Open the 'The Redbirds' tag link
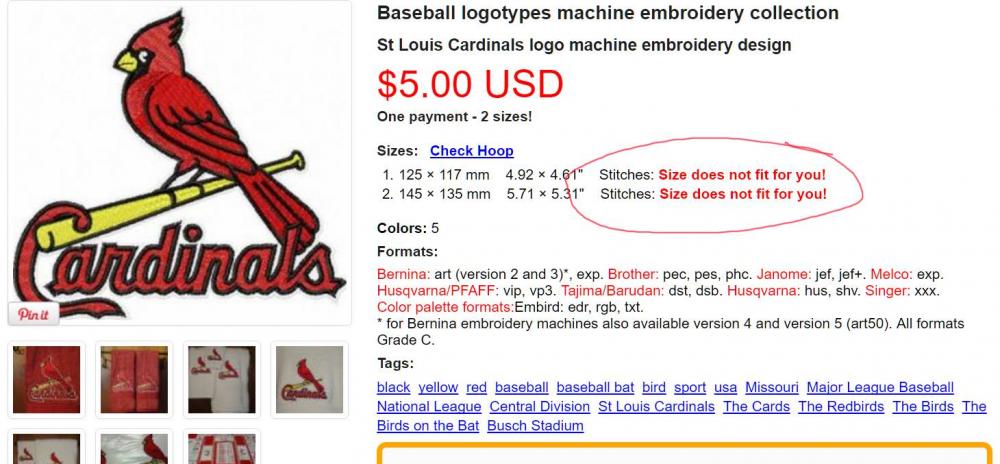The width and height of the screenshot is (1000, 464). click(x=841, y=406)
